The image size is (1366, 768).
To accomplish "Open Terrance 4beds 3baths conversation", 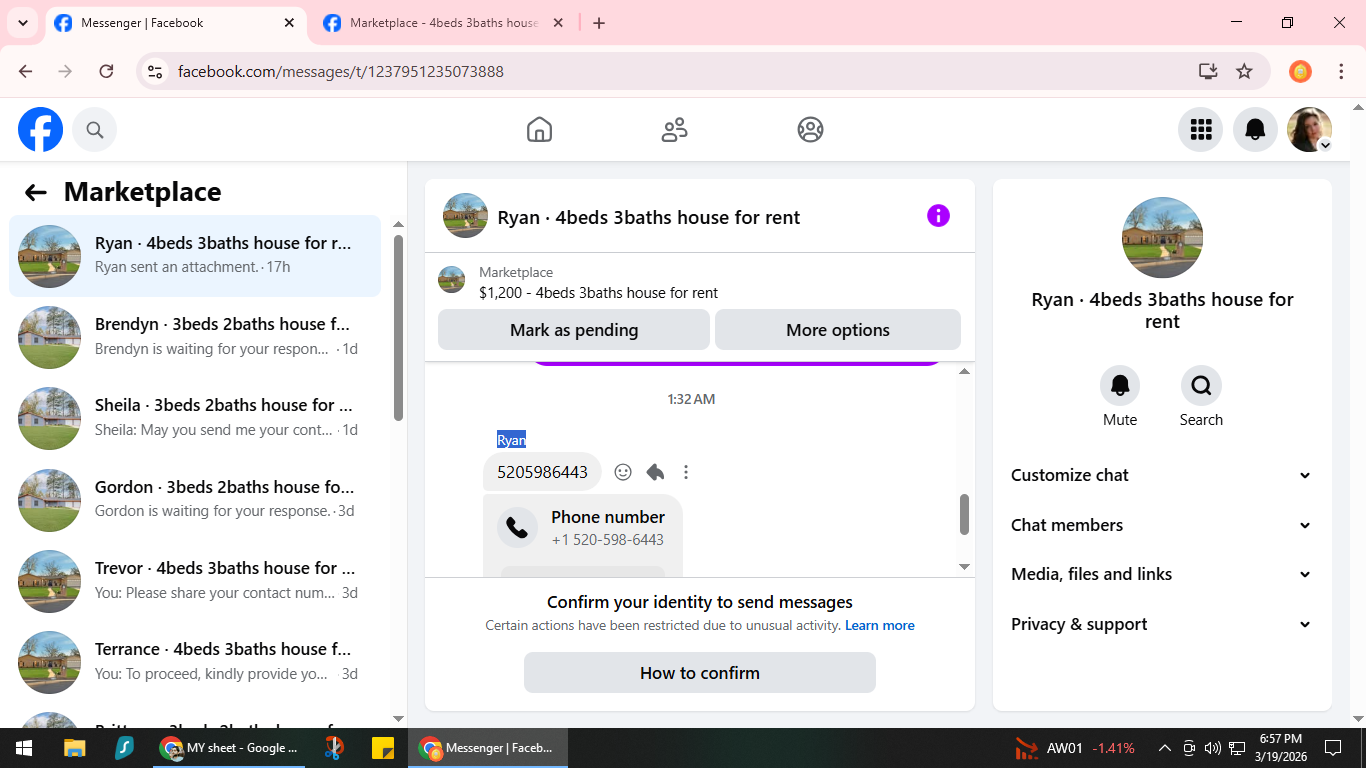I will (x=195, y=662).
